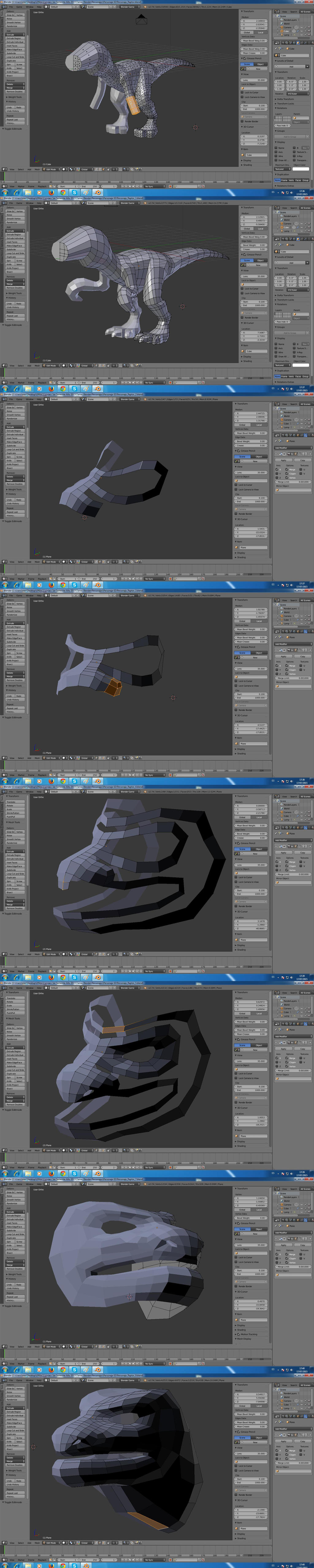Screen dimensions: 314x1568
Task: Click Skype icon in third screenshot's taskbar
Action: (74, 585)
